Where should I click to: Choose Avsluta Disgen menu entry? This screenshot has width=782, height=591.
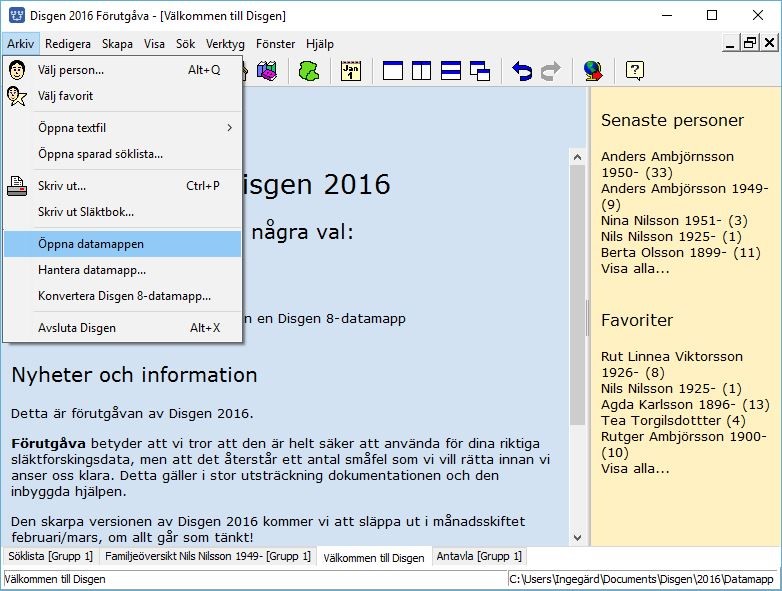(123, 328)
